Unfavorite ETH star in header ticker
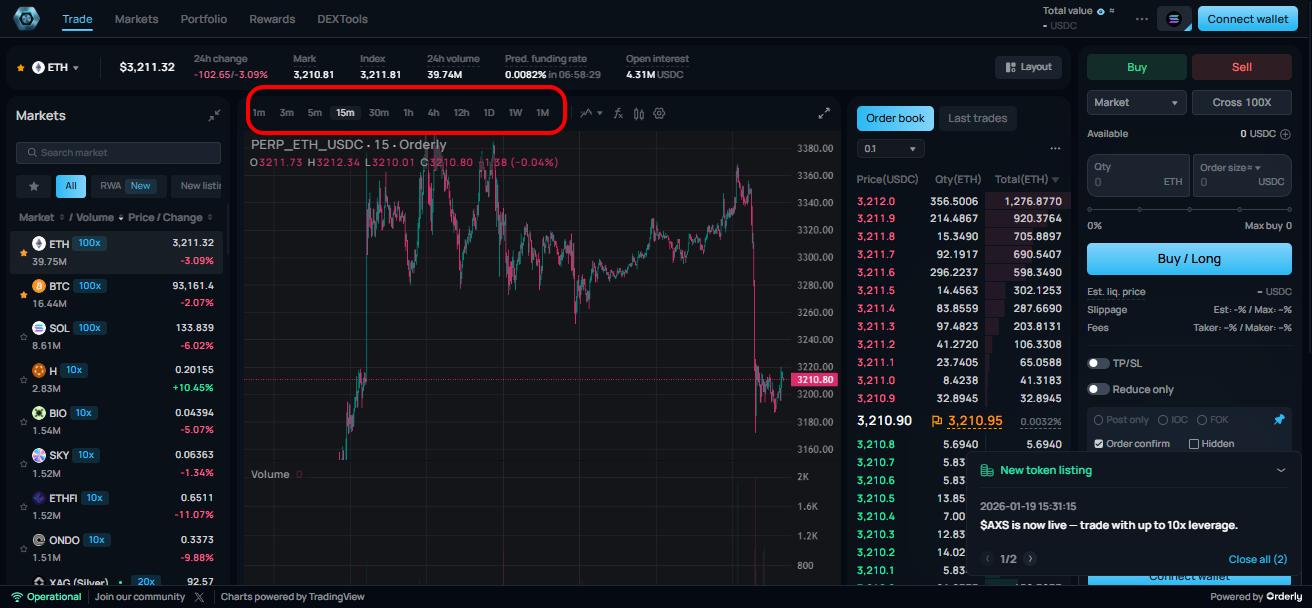This screenshot has height=608, width=1312. [x=21, y=68]
